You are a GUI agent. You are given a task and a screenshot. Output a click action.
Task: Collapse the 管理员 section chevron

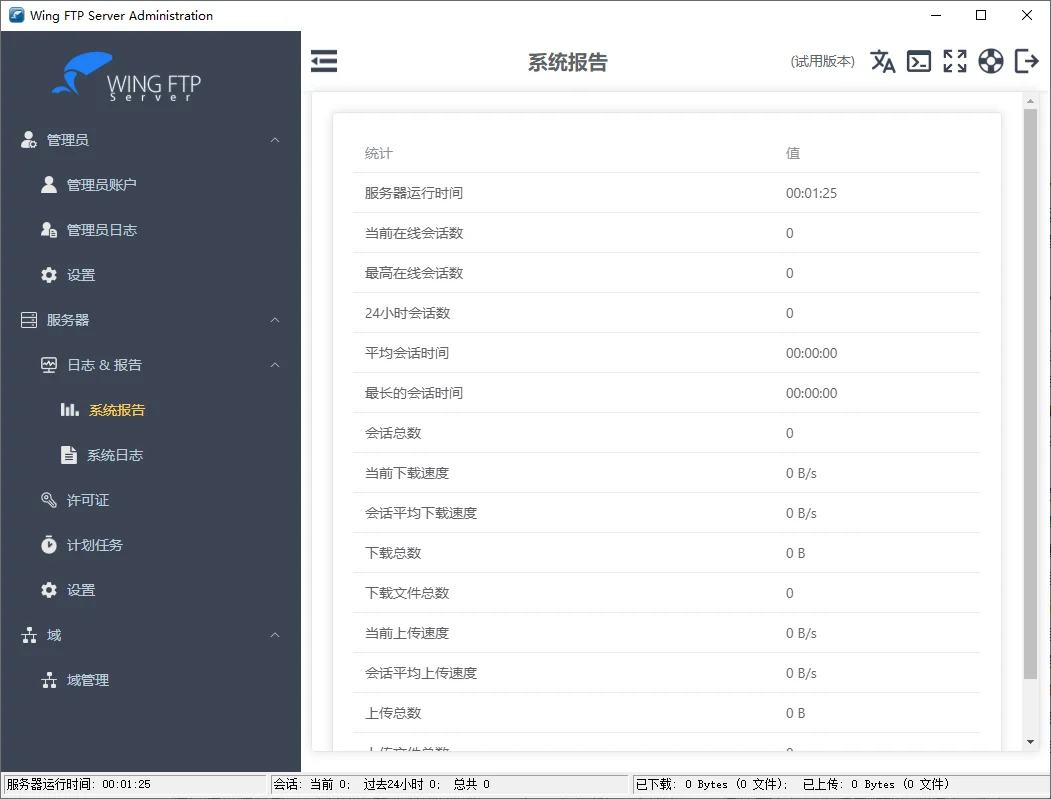pyautogui.click(x=275, y=139)
